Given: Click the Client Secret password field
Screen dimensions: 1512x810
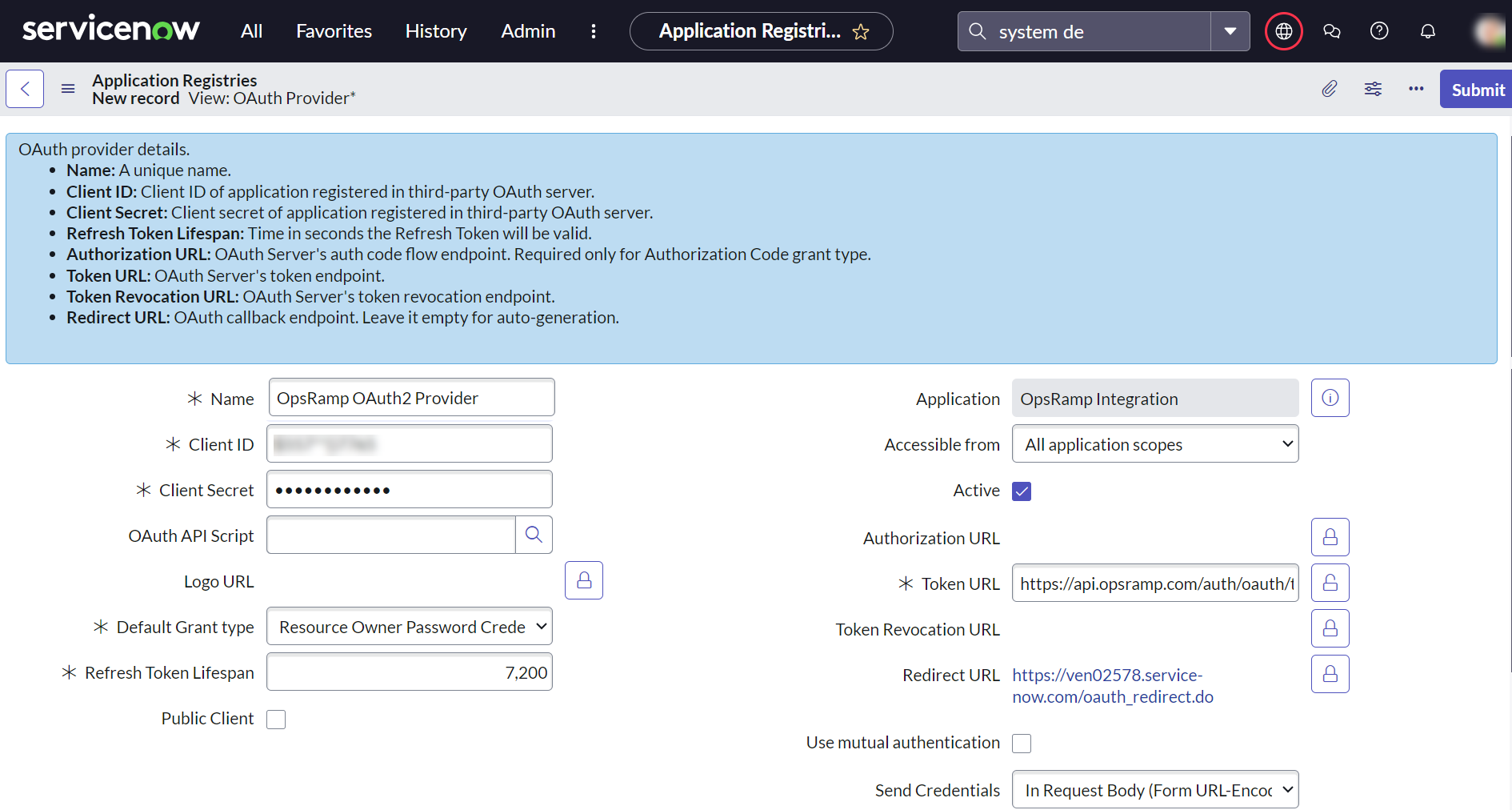Looking at the screenshot, I should pos(410,489).
